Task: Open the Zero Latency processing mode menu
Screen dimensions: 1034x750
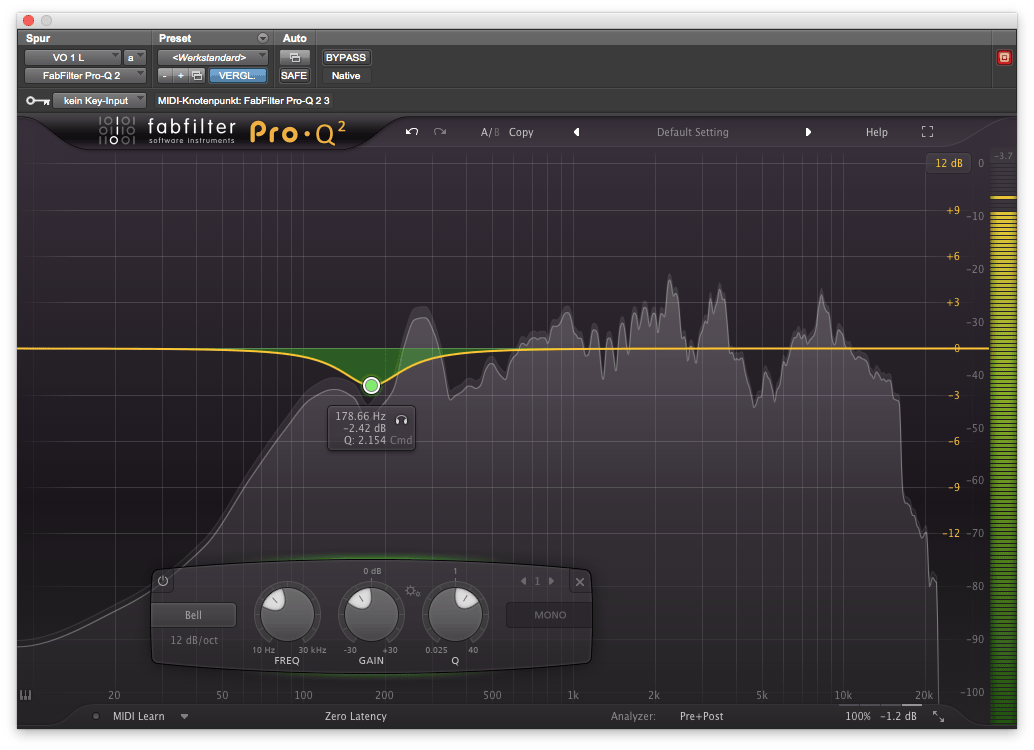Action: (x=355, y=716)
